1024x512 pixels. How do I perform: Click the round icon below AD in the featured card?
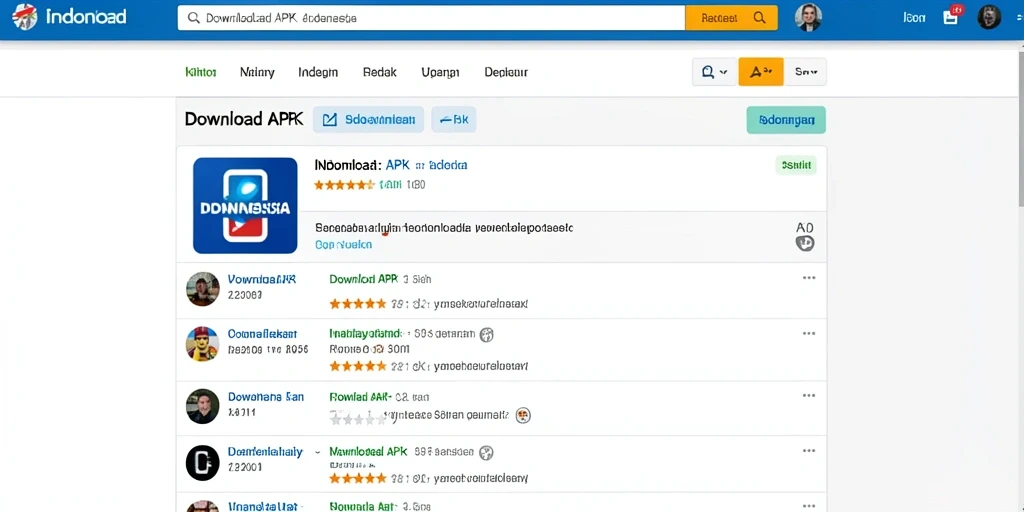805,244
